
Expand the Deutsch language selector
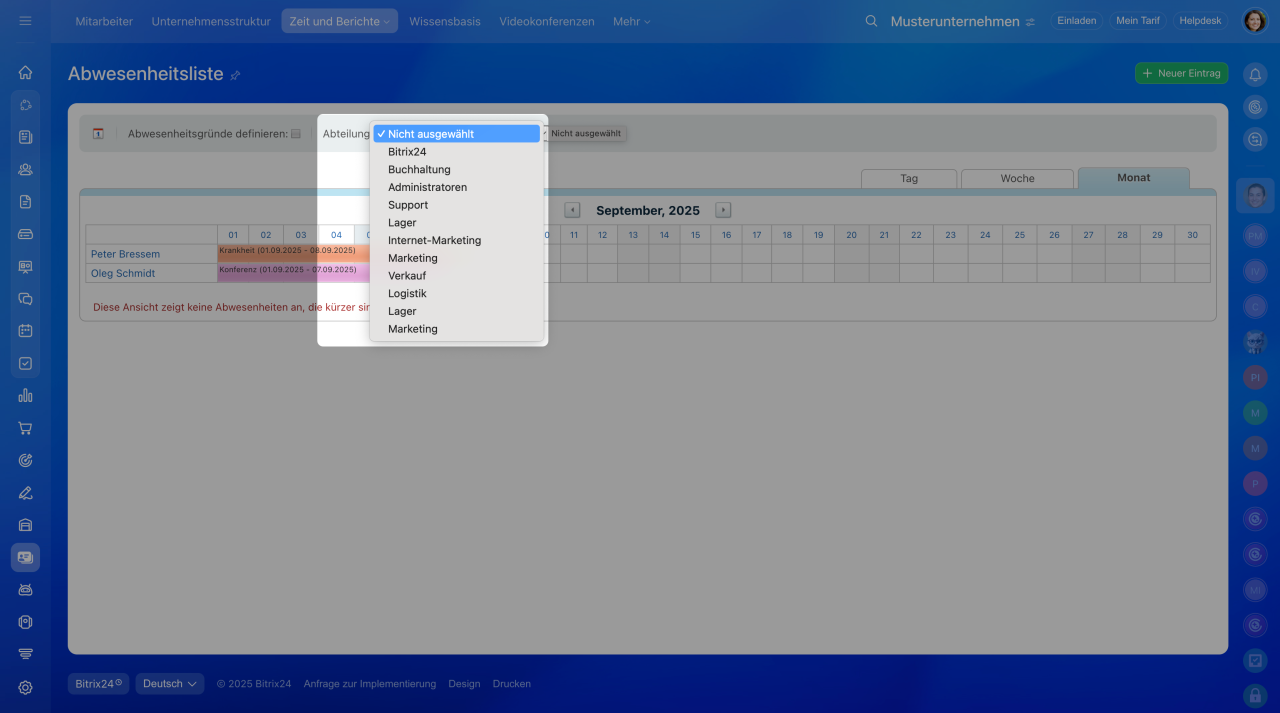coord(170,684)
